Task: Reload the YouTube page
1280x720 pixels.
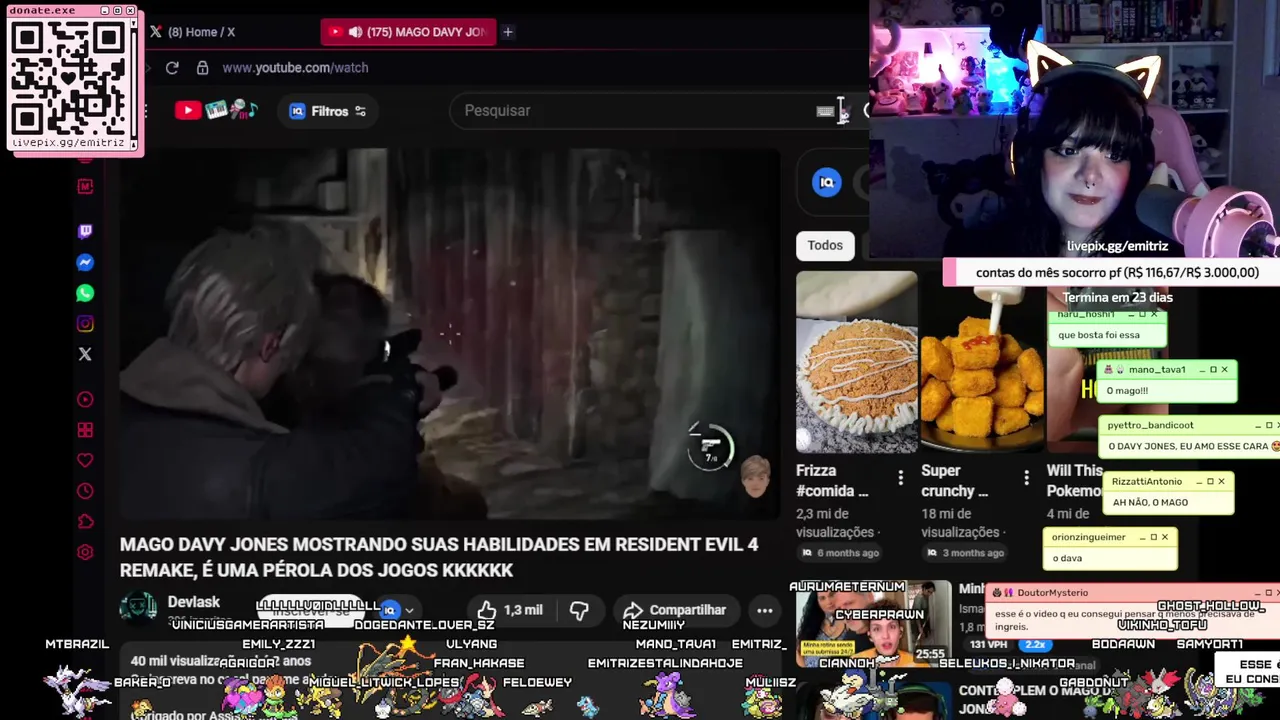Action: coord(172,68)
